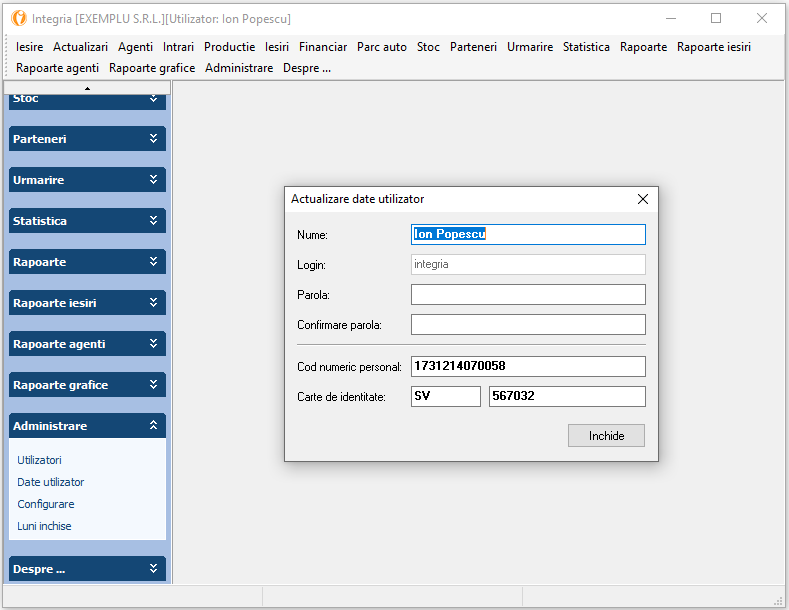This screenshot has height=610, width=789.
Task: Click the Integria app logo icon
Action: click(x=18, y=18)
